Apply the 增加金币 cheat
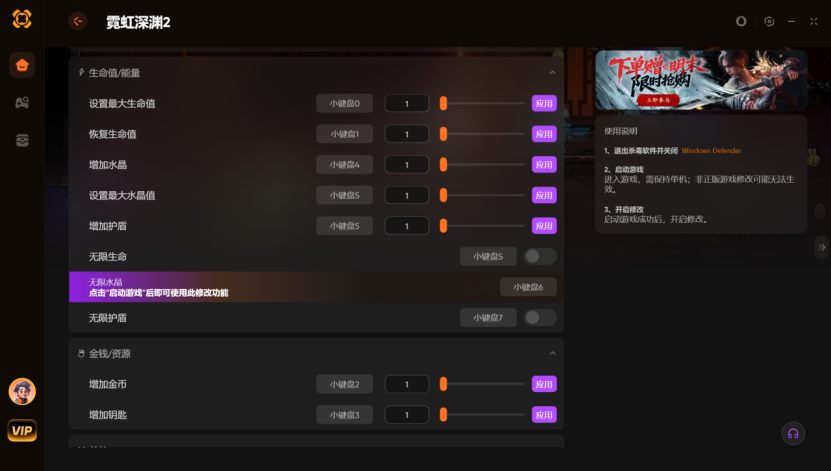 click(x=544, y=384)
